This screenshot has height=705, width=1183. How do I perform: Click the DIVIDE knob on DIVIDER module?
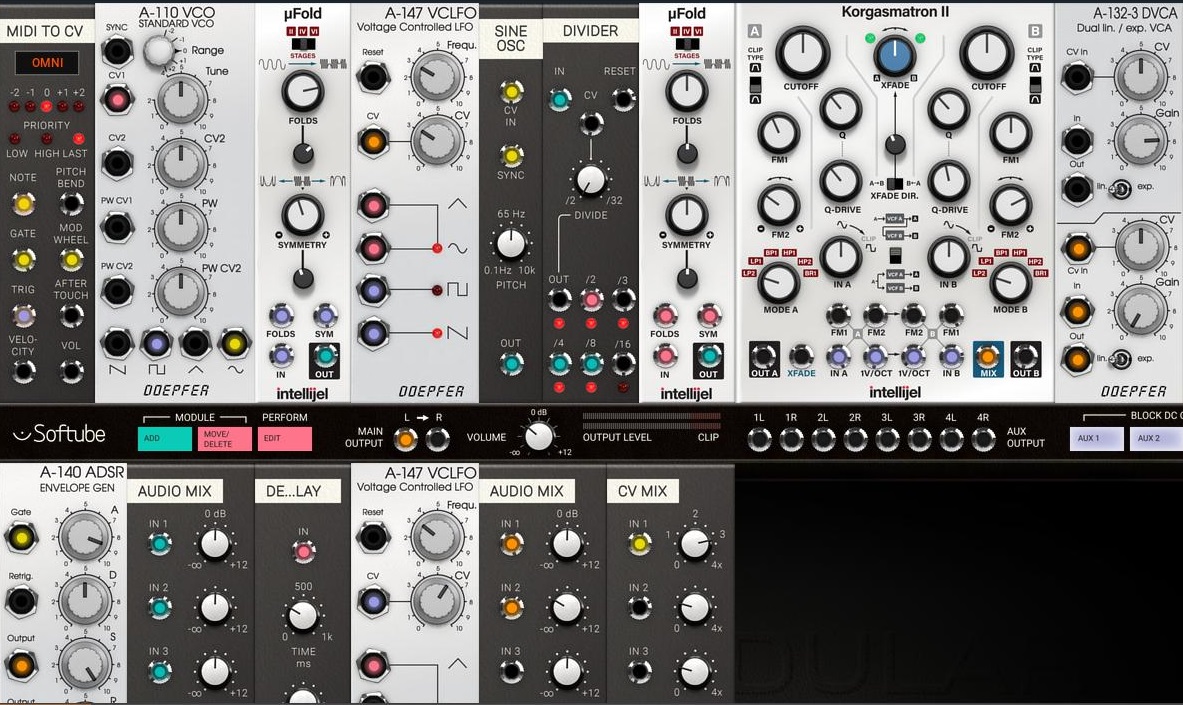coord(591,180)
